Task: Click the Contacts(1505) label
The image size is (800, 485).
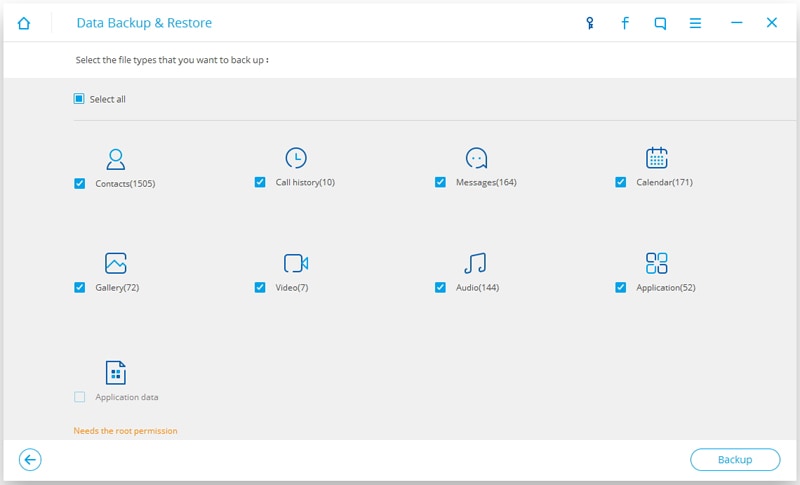Action: (x=125, y=184)
